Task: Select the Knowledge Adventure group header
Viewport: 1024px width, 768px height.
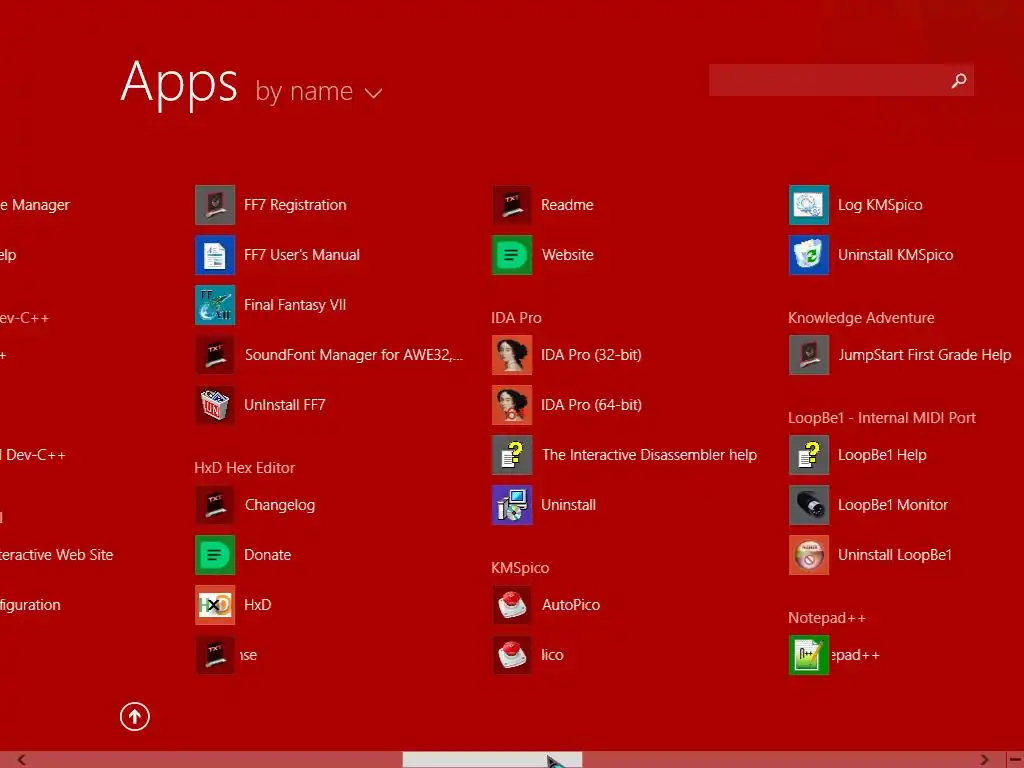Action: pyautogui.click(x=861, y=318)
